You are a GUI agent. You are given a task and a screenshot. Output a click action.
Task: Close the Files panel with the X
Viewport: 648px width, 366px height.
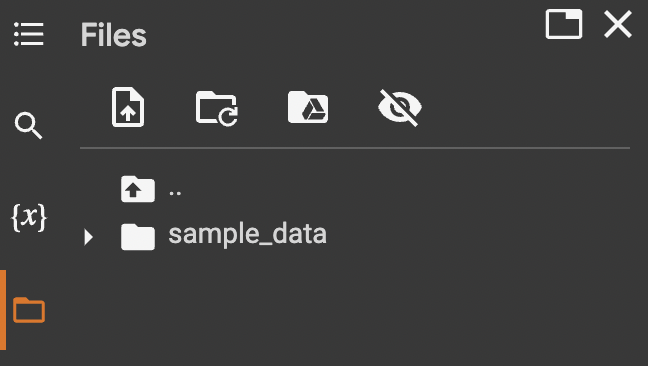tap(618, 24)
